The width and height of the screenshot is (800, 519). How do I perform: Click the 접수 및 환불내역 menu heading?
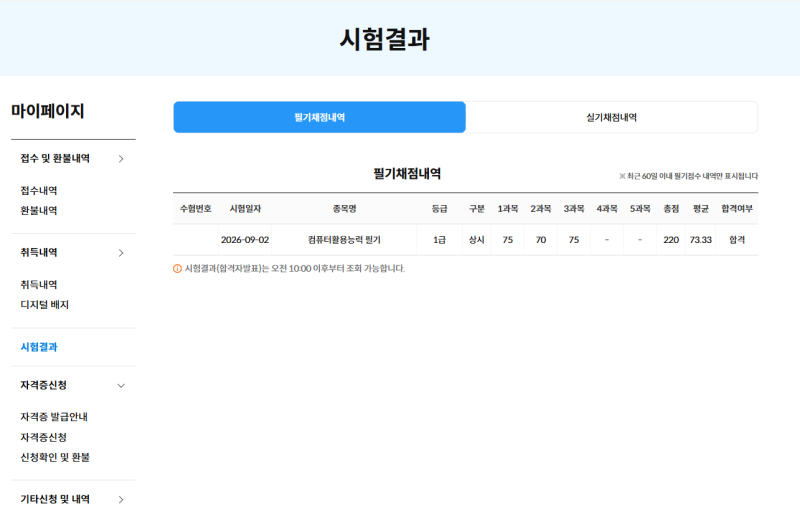[x=55, y=159]
